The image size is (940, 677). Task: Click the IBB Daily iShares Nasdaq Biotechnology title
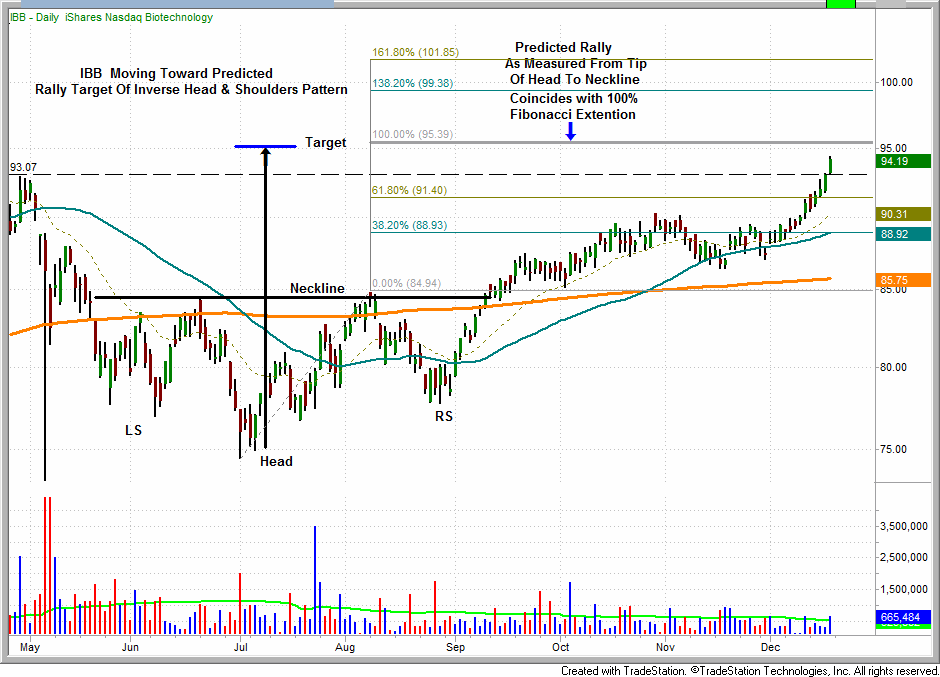112,17
